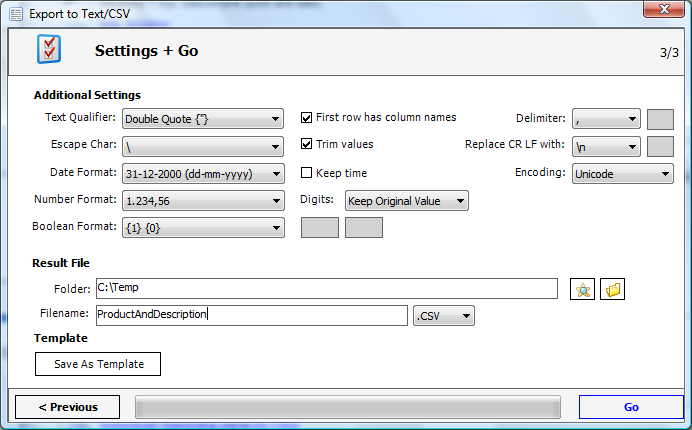The width and height of the screenshot is (692, 430).
Task: Go back with the Previous button
Action: tap(68, 407)
